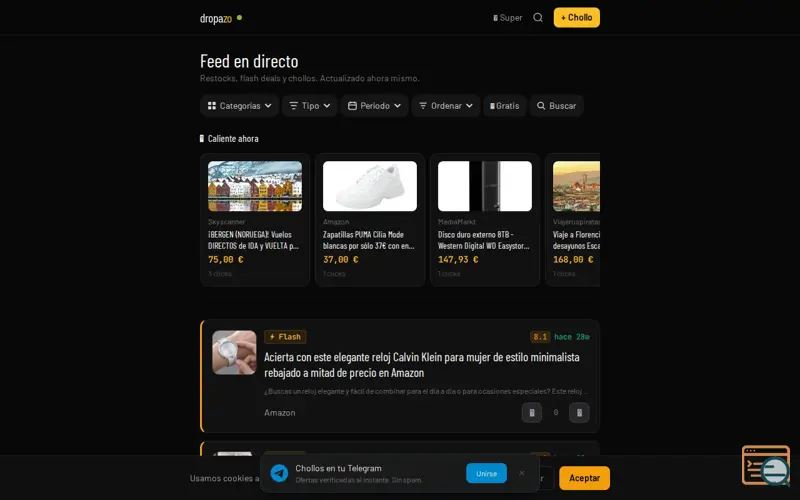
Task: Click the Buscar filter button
Action: [x=557, y=106]
